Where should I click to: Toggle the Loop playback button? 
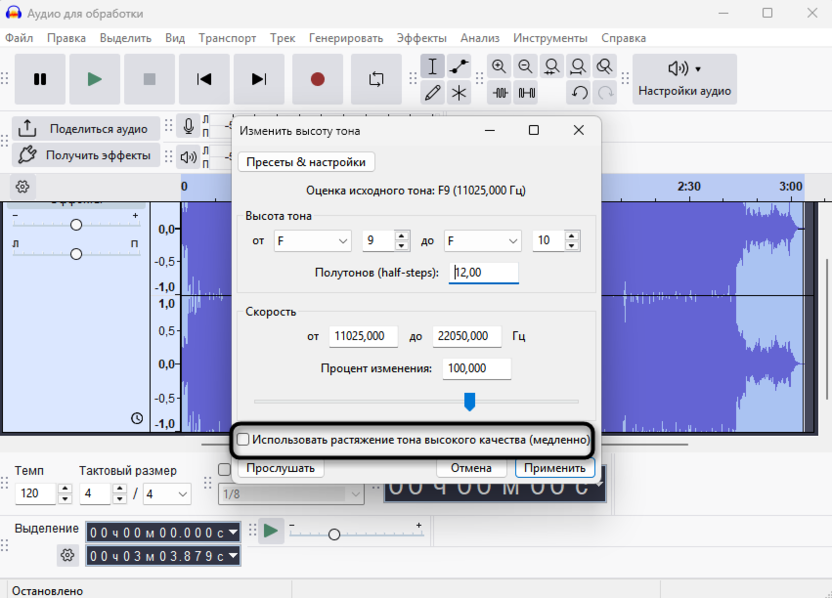[x=376, y=79]
